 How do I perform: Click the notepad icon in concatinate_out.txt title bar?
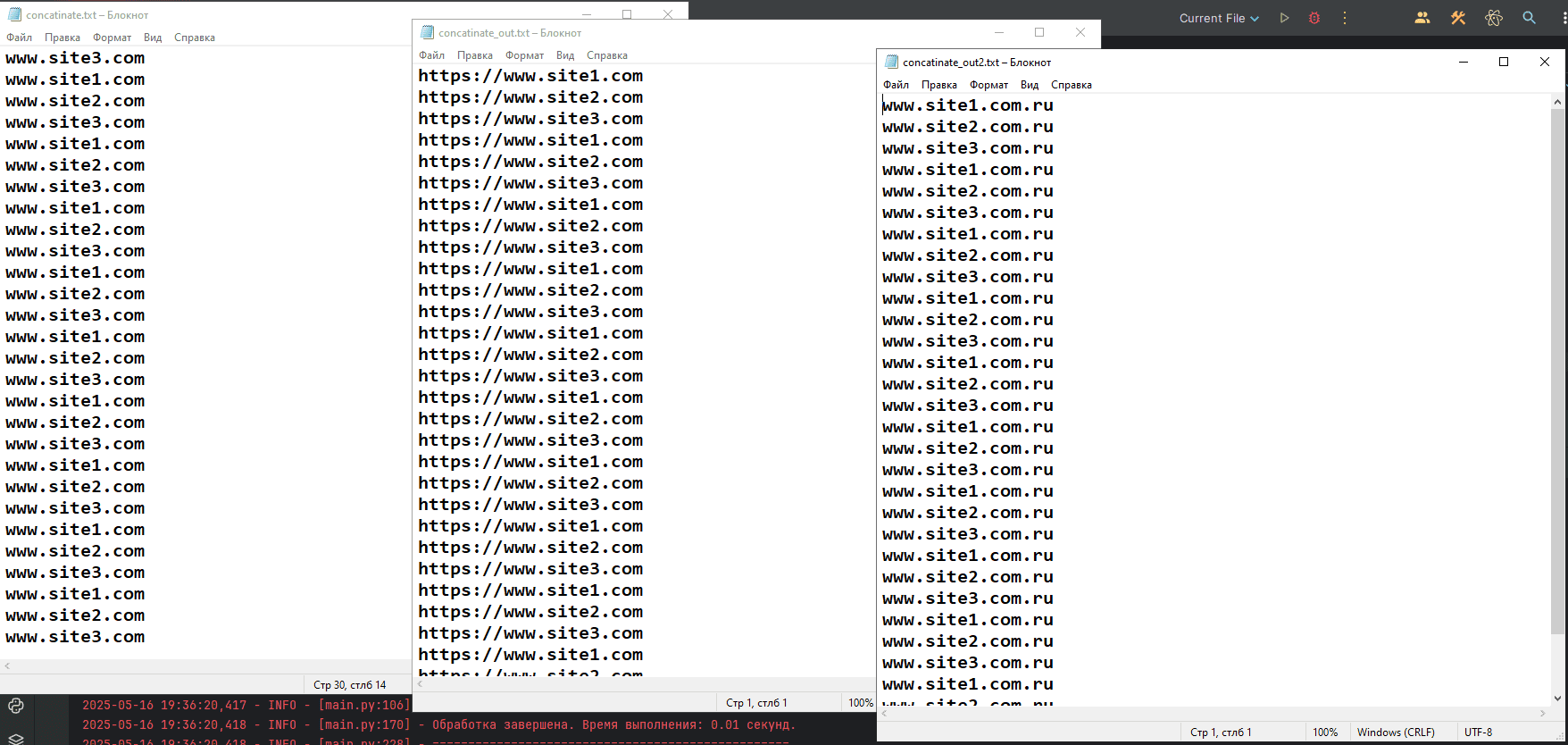point(427,32)
